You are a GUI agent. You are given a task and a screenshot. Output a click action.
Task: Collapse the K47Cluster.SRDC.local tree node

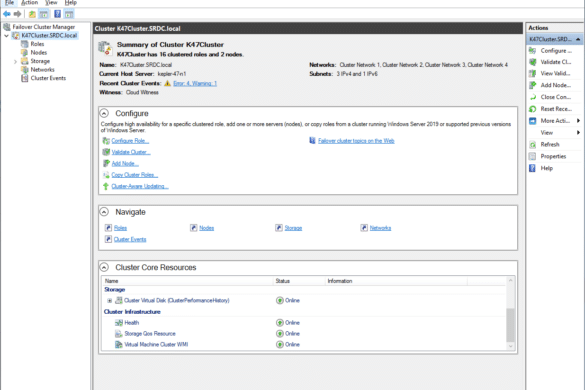(6, 36)
